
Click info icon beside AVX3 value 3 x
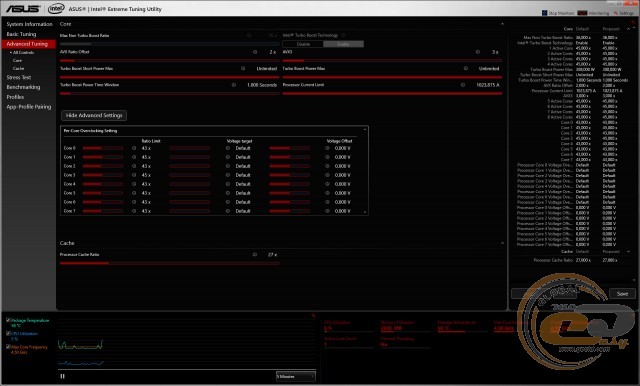pyautogui.click(x=478, y=52)
